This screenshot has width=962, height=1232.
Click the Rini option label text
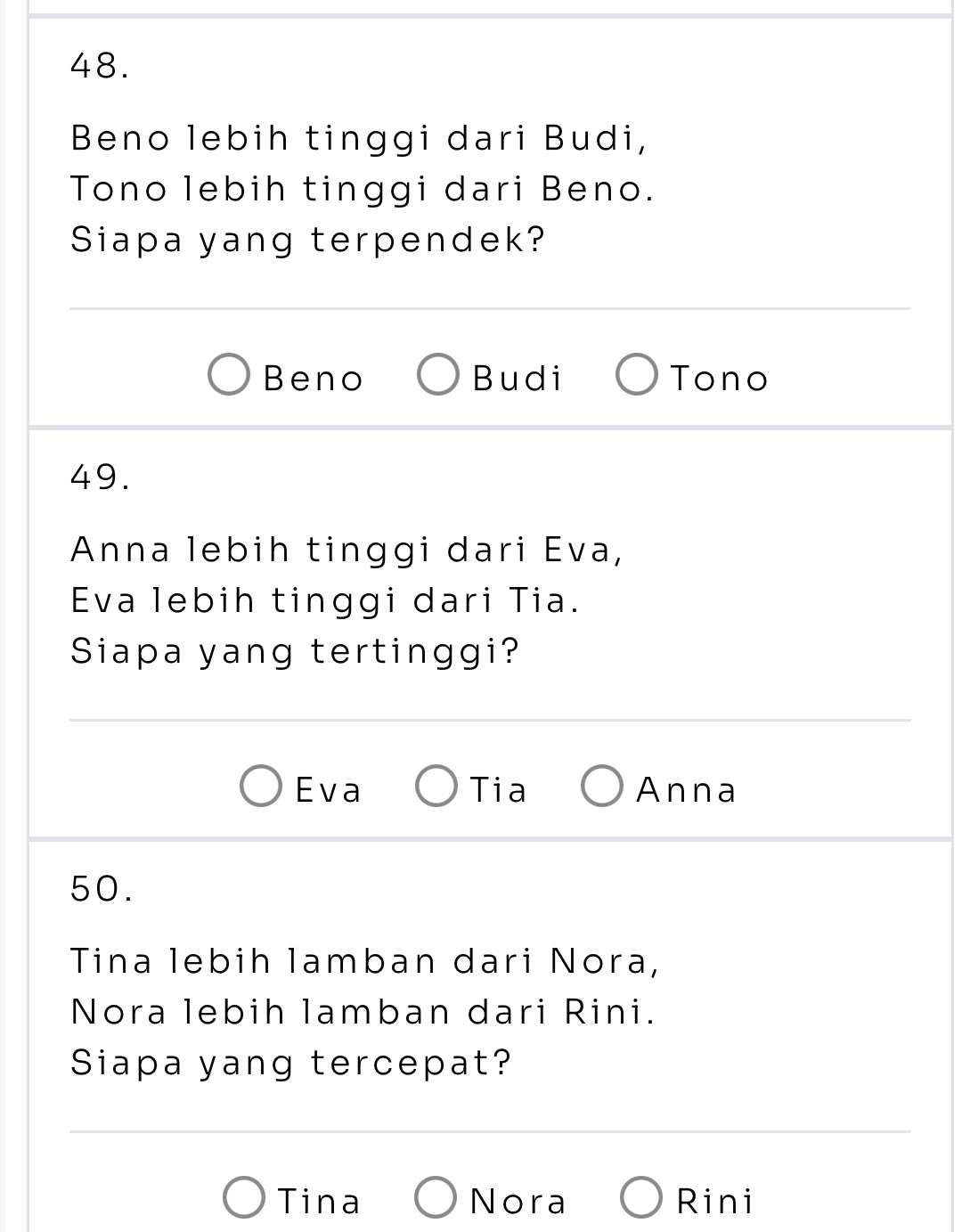[715, 1200]
